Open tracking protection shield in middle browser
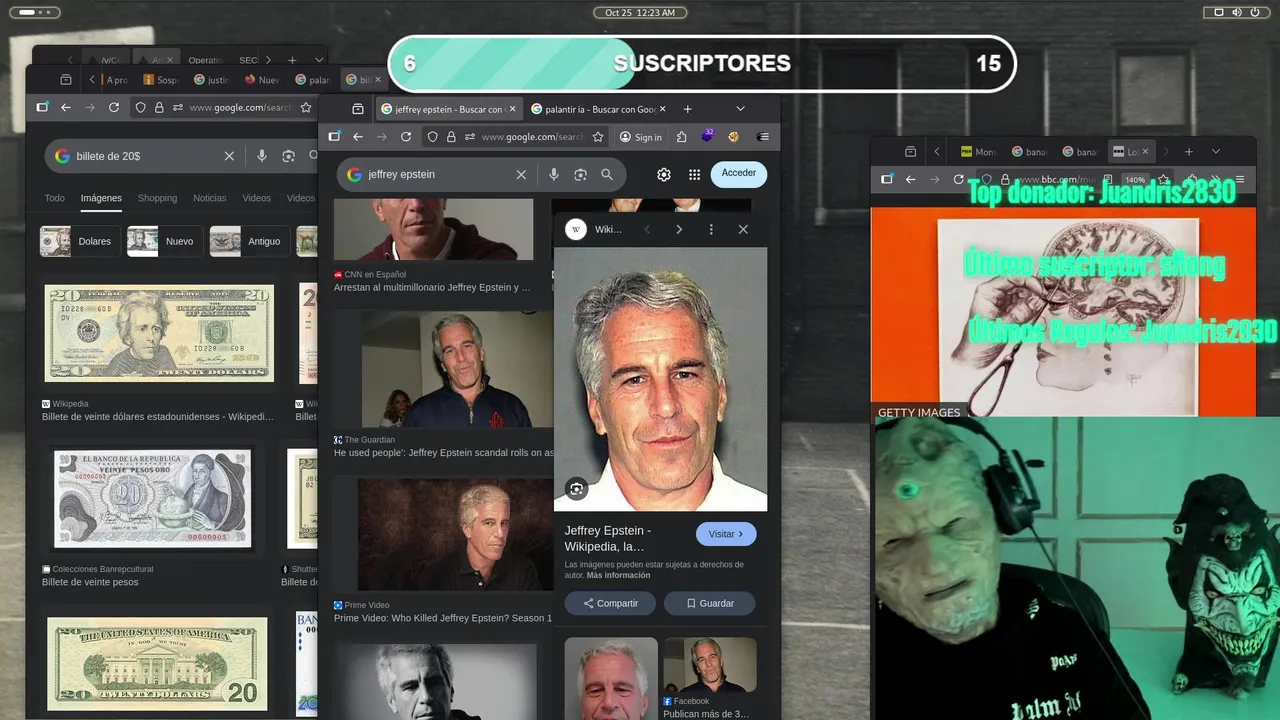The image size is (1280, 720). click(433, 137)
